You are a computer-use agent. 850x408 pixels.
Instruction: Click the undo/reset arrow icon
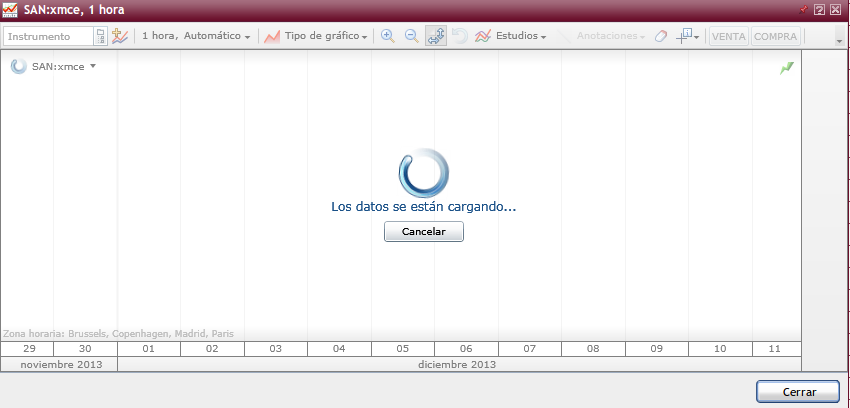click(x=460, y=36)
